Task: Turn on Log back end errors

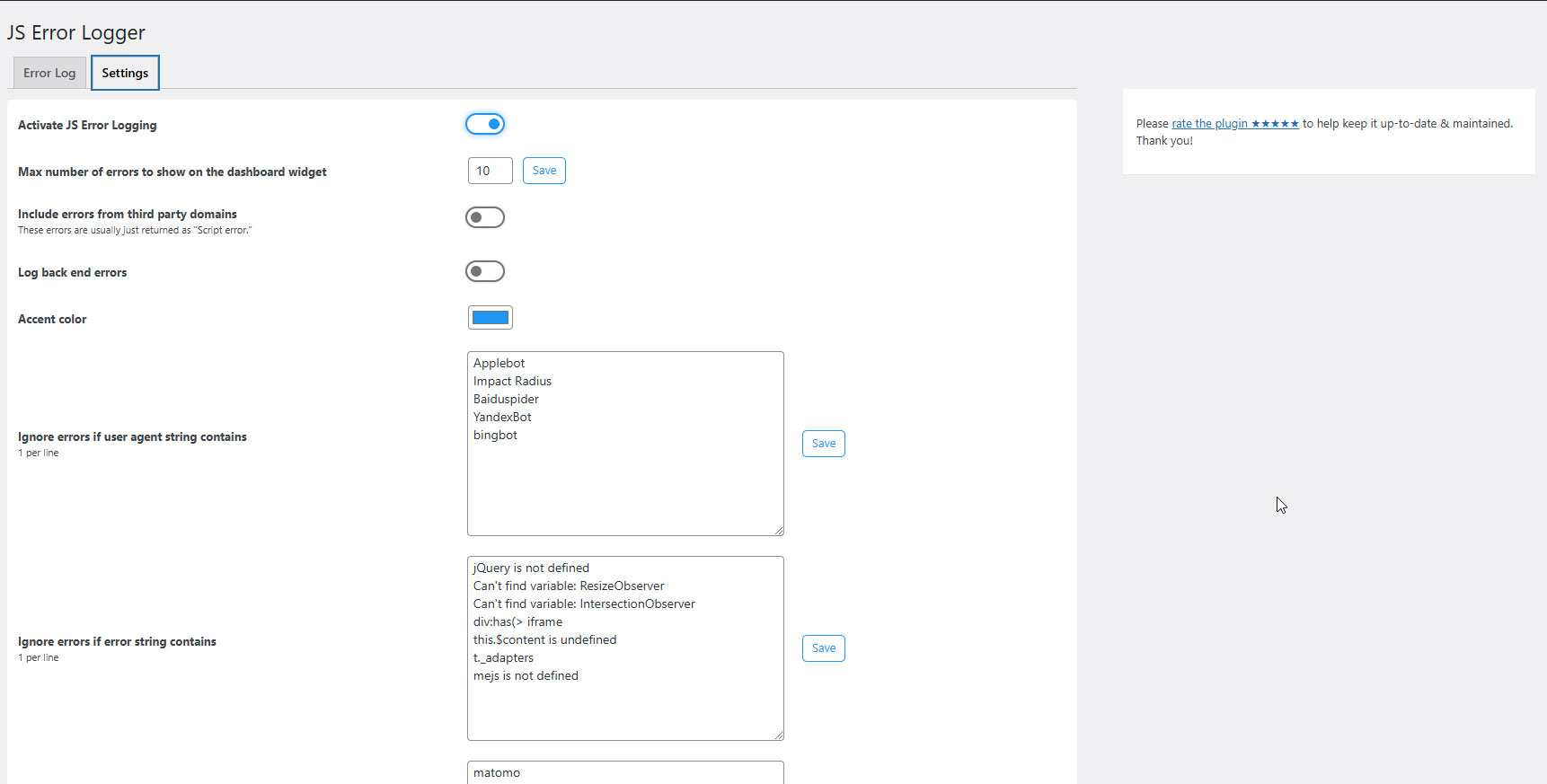Action: 485,271
